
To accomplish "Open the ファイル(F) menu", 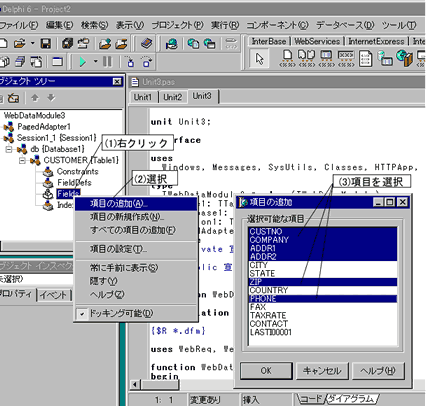I will 19,25.
